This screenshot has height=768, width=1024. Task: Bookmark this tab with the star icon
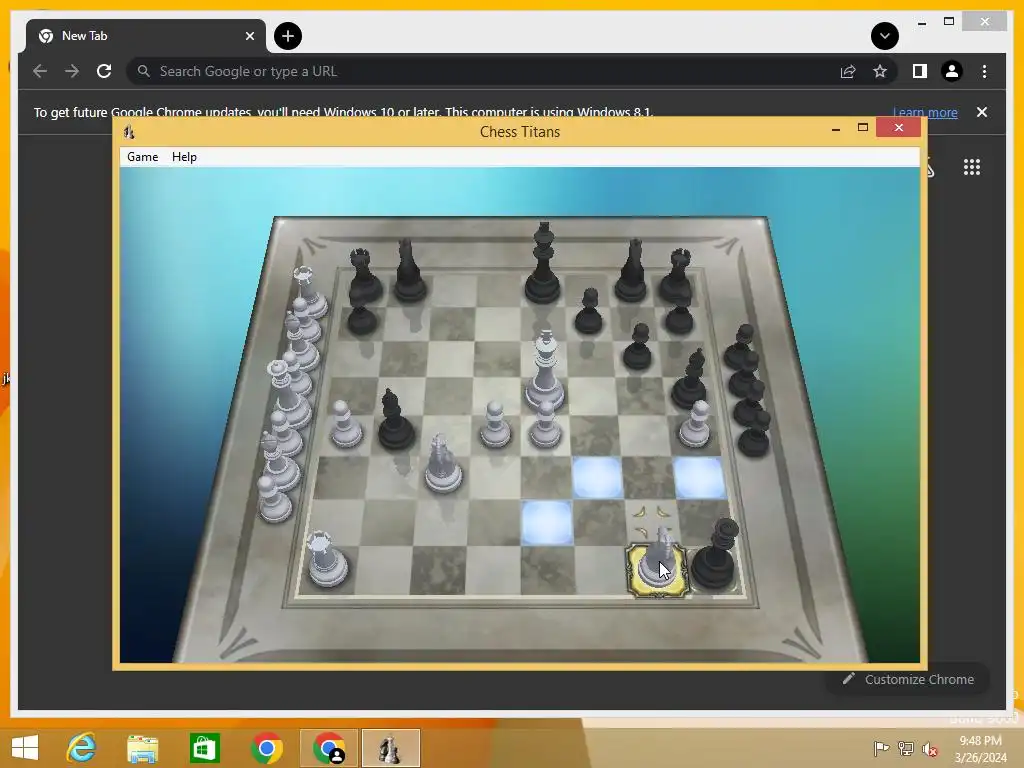[880, 71]
